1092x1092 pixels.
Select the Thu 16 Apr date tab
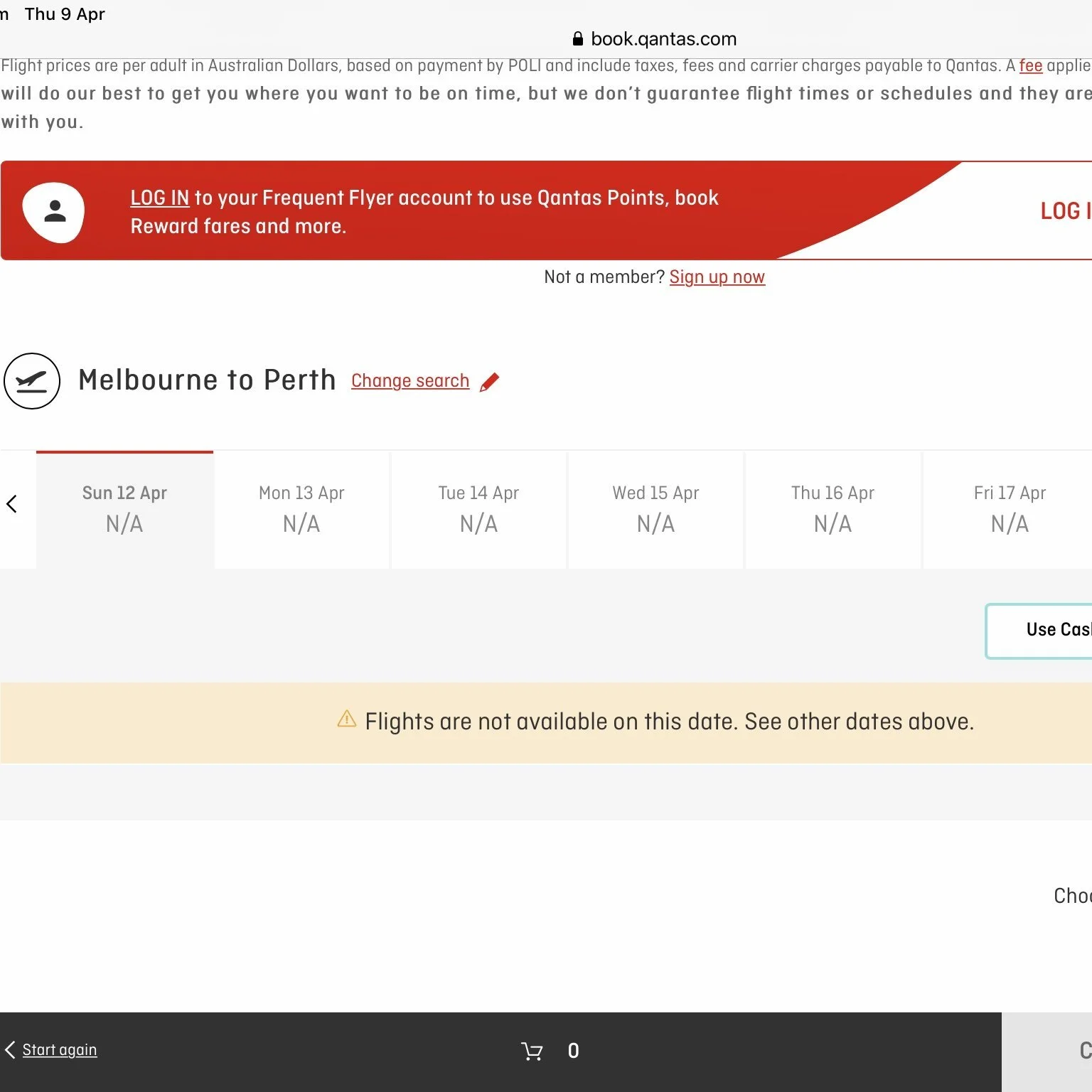point(833,510)
